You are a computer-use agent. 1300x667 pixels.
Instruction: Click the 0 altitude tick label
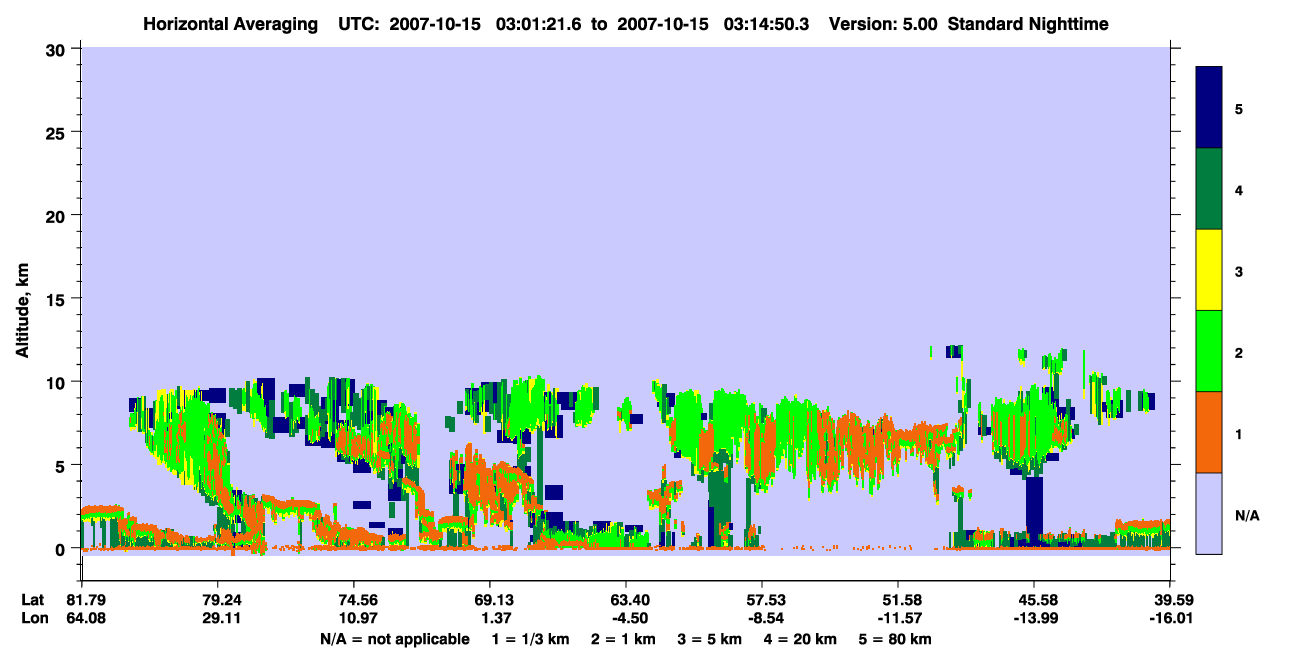click(x=62, y=549)
